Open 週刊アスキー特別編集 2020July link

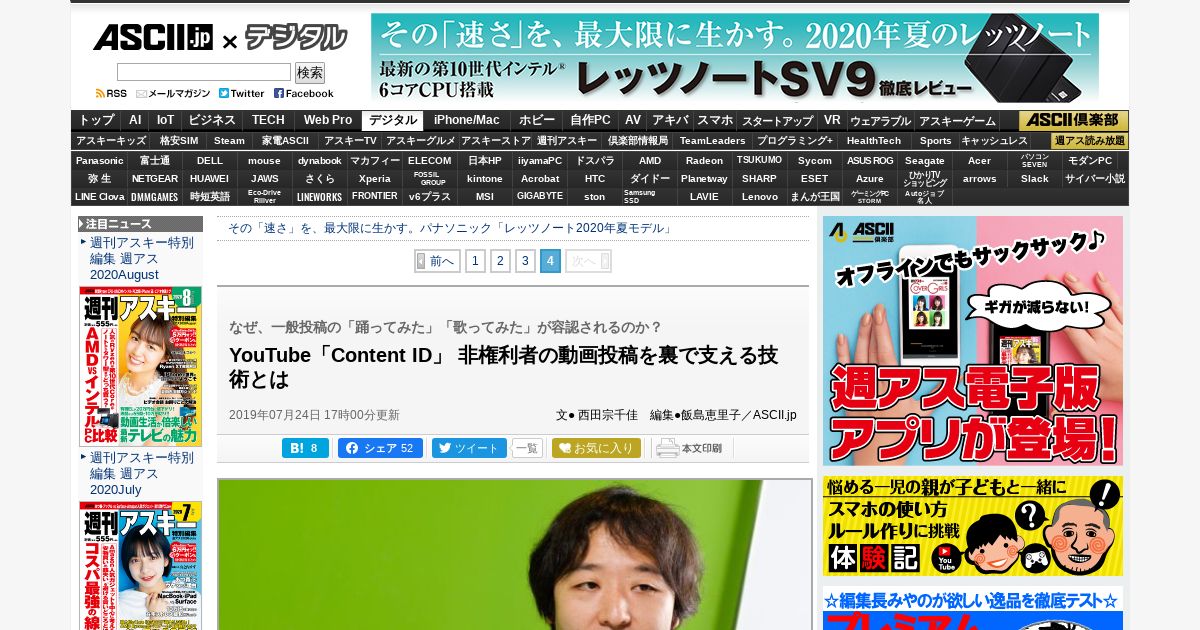141,473
